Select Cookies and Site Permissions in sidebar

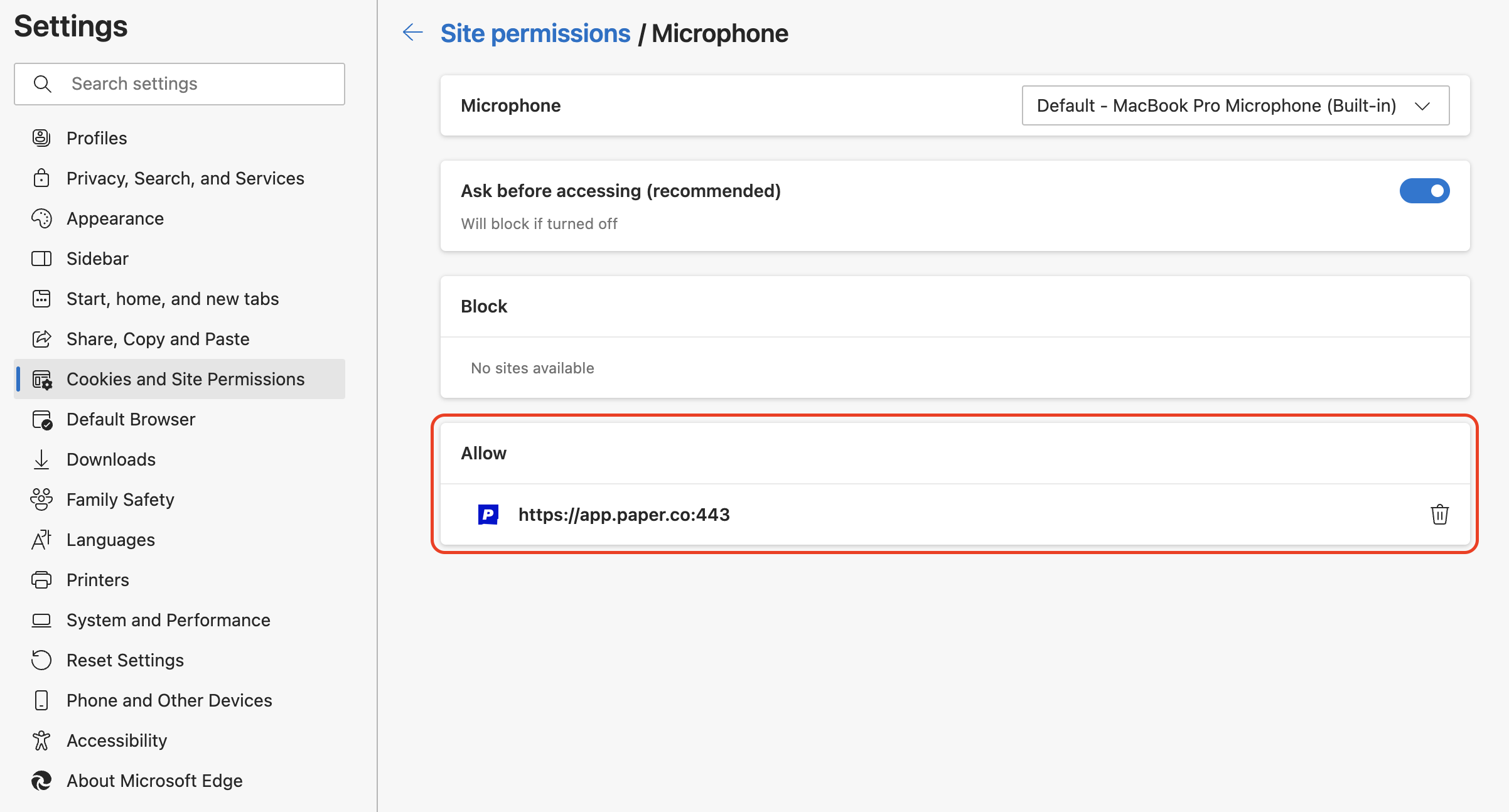pyautogui.click(x=185, y=378)
